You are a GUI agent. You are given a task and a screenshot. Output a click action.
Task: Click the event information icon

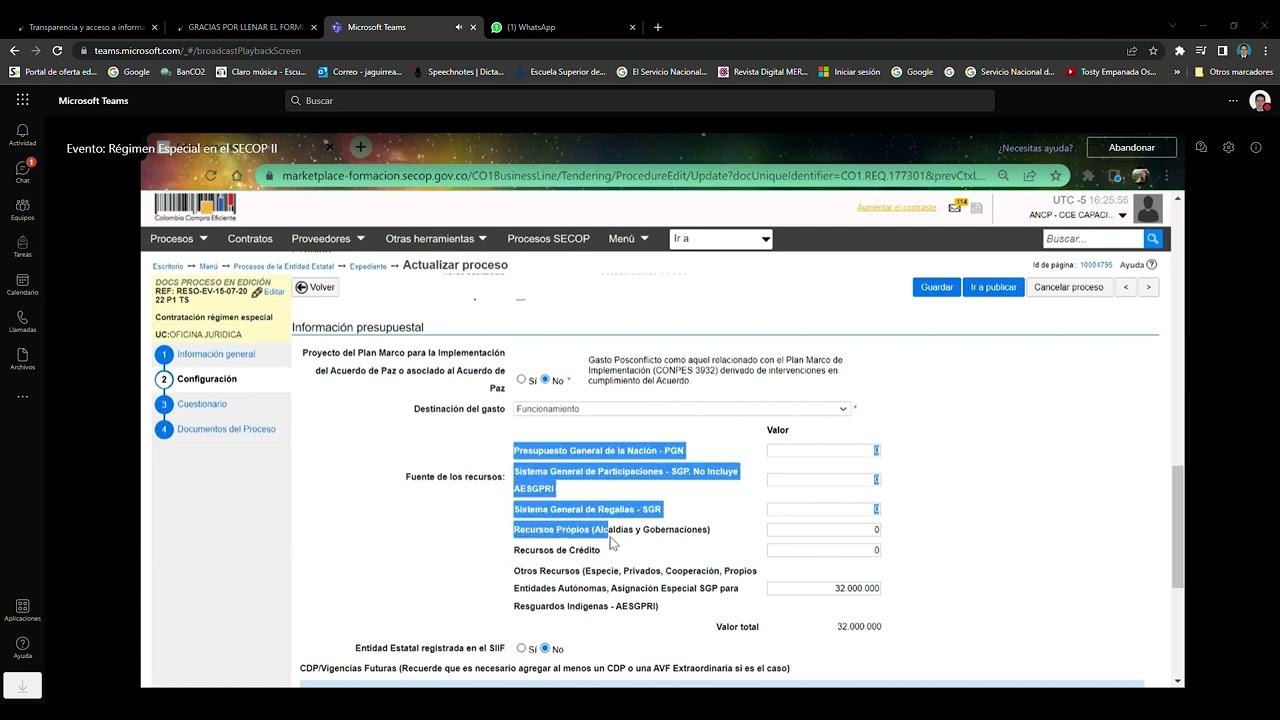[1256, 147]
